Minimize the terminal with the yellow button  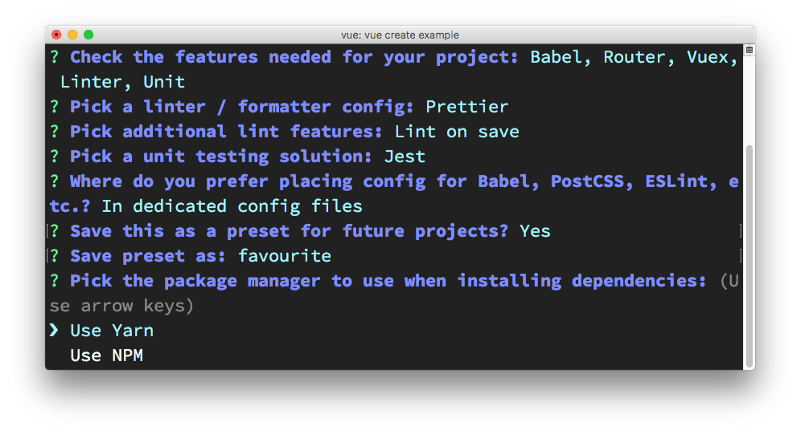72,35
